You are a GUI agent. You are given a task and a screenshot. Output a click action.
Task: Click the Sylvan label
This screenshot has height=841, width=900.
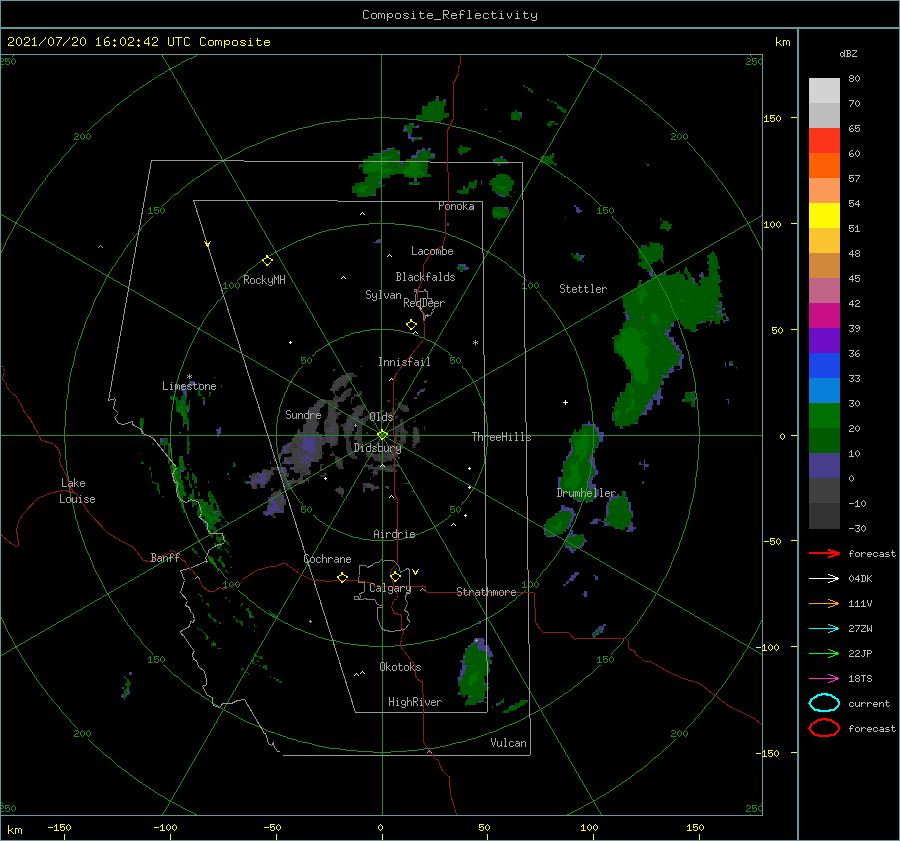[x=383, y=295]
